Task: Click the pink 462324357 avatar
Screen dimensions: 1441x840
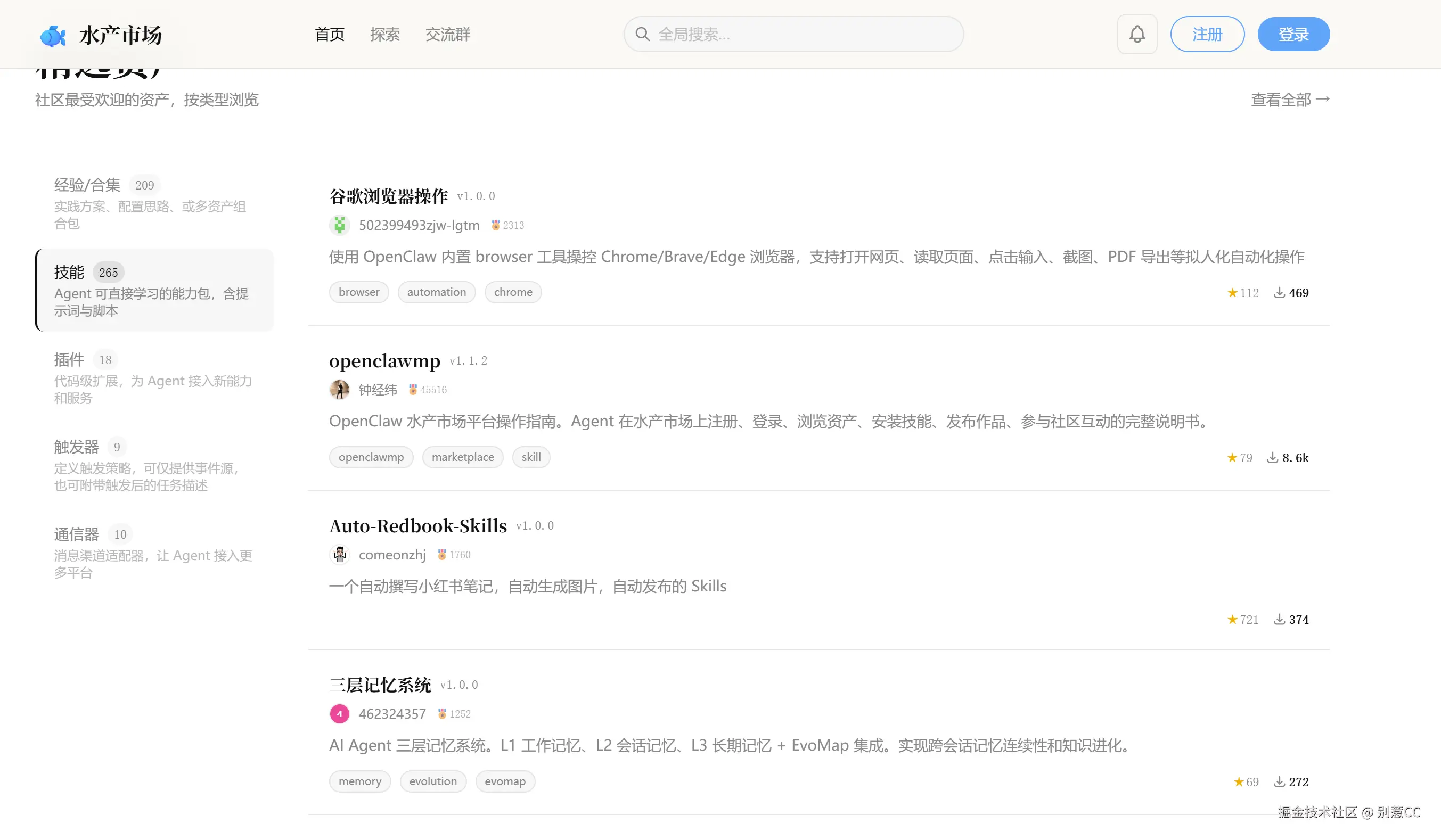Action: coord(340,714)
